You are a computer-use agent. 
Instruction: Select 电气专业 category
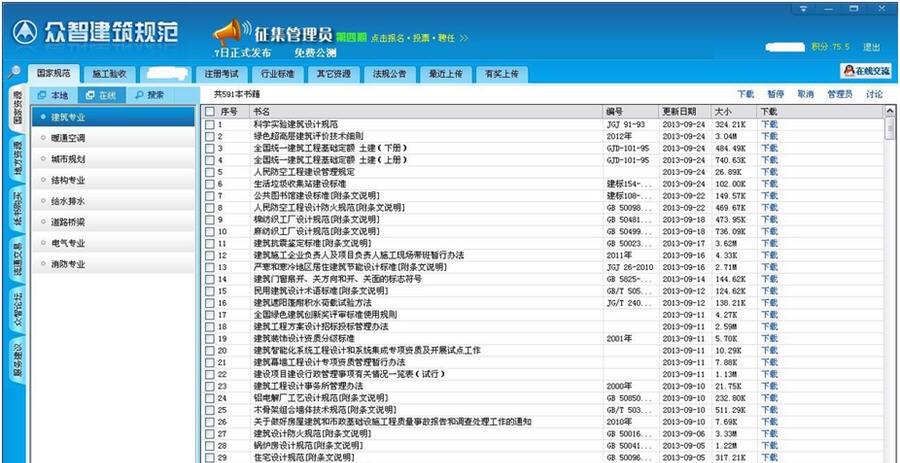(113, 243)
